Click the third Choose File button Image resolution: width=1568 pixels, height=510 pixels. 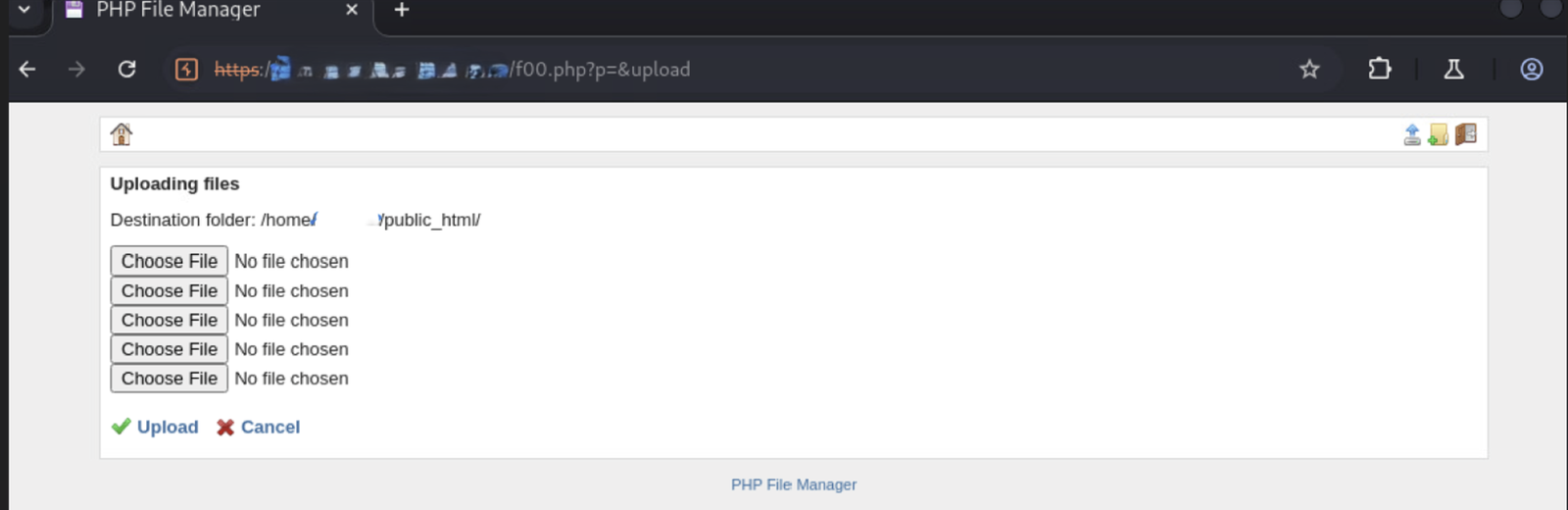pyautogui.click(x=170, y=320)
